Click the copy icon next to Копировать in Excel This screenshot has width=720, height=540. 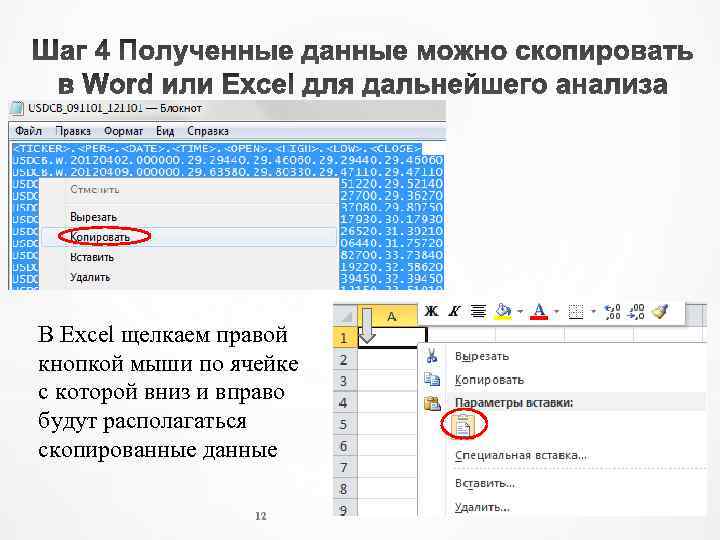(x=432, y=379)
